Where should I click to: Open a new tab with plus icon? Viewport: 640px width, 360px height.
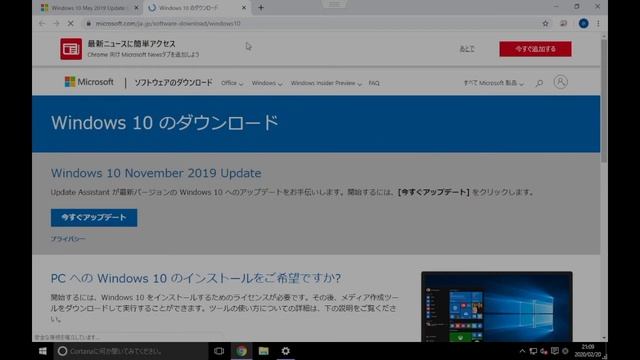[x=261, y=7]
